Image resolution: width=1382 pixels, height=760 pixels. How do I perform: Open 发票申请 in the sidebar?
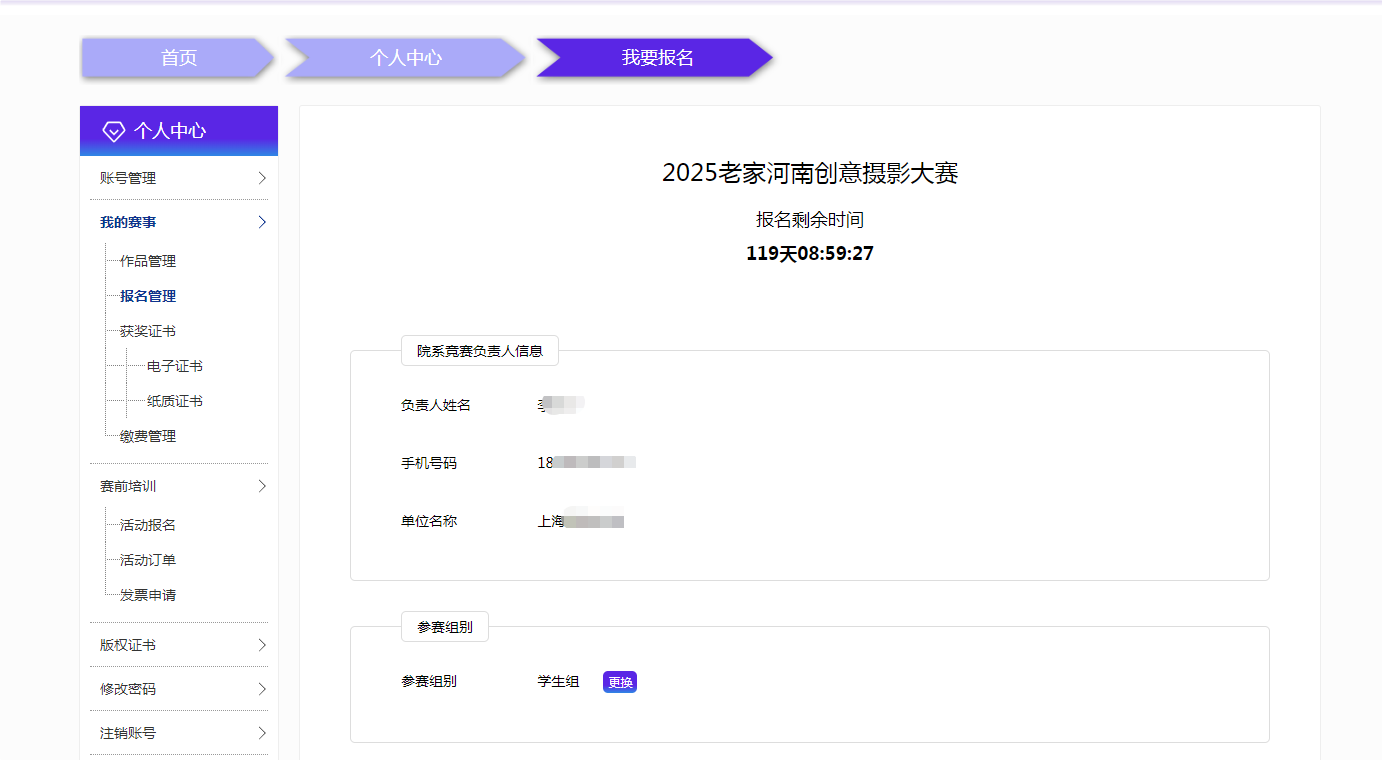click(145, 594)
